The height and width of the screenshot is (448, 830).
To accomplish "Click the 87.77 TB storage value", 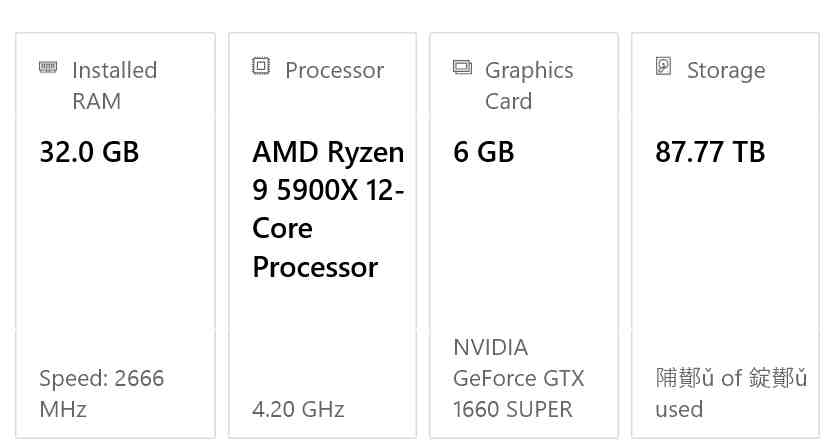I will [710, 152].
